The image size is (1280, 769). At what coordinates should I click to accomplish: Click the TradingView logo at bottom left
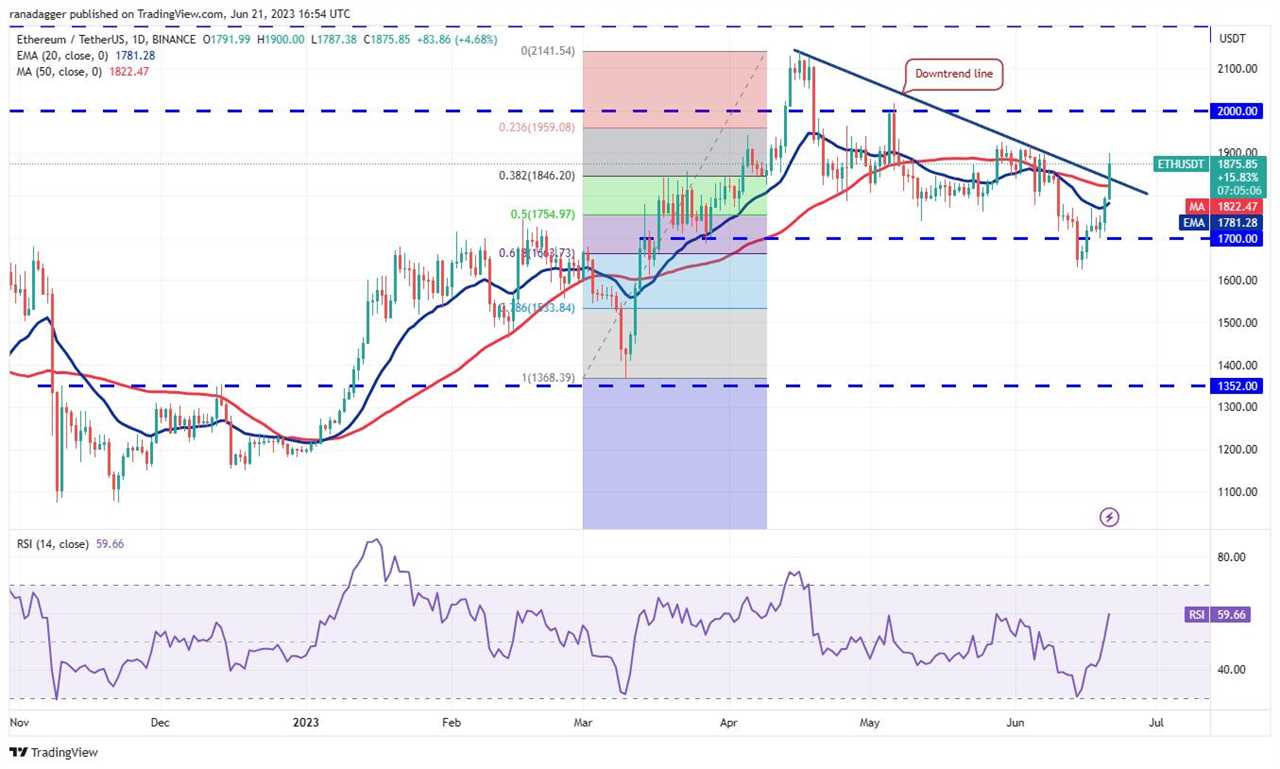coord(55,752)
